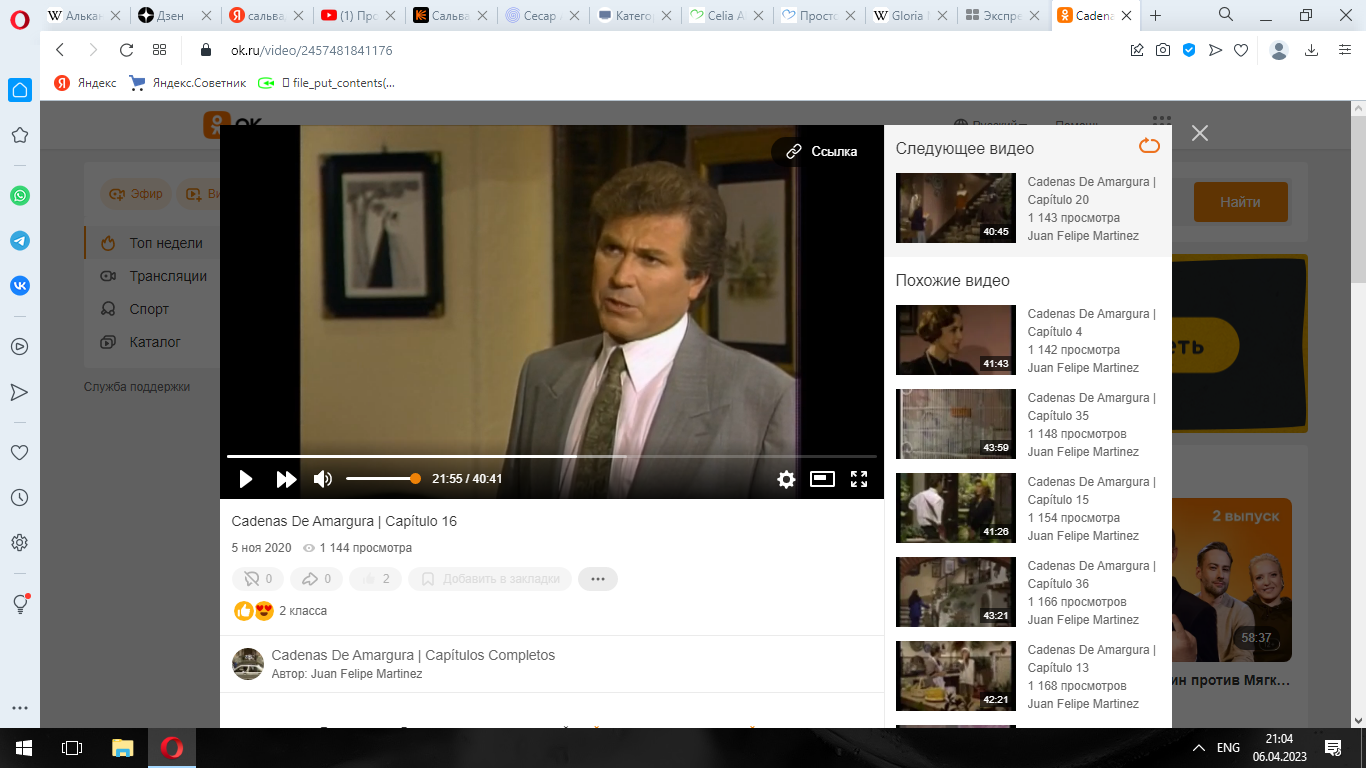The image size is (1366, 768).
Task: Close the video overlay
Action: pyautogui.click(x=1200, y=133)
